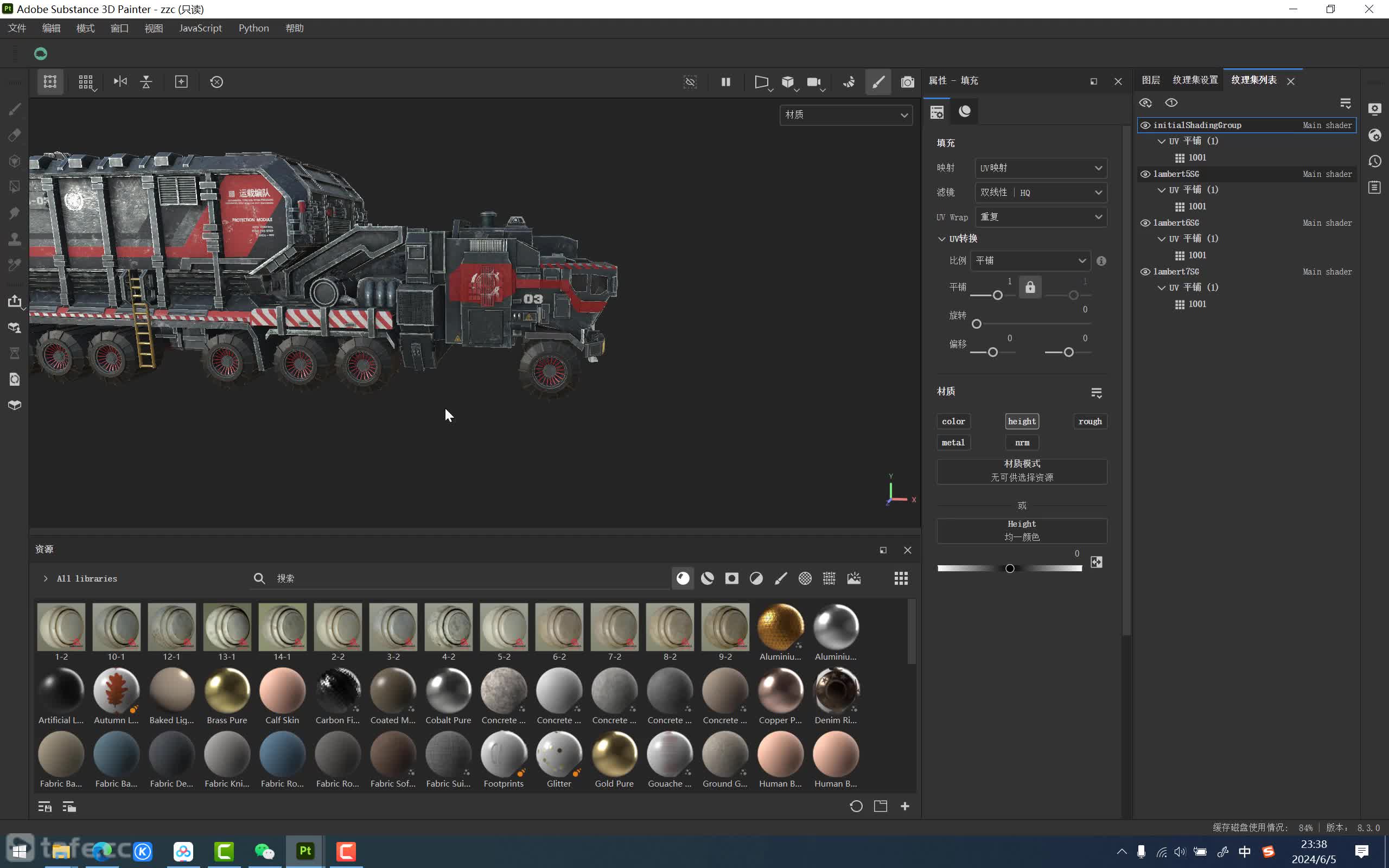Switch to the 纹理集设置 tab
Image resolution: width=1389 pixels, height=868 pixels.
pyautogui.click(x=1195, y=80)
